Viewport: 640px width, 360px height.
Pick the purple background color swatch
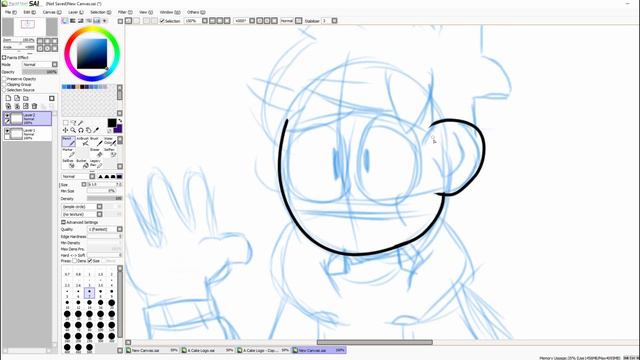[x=118, y=129]
